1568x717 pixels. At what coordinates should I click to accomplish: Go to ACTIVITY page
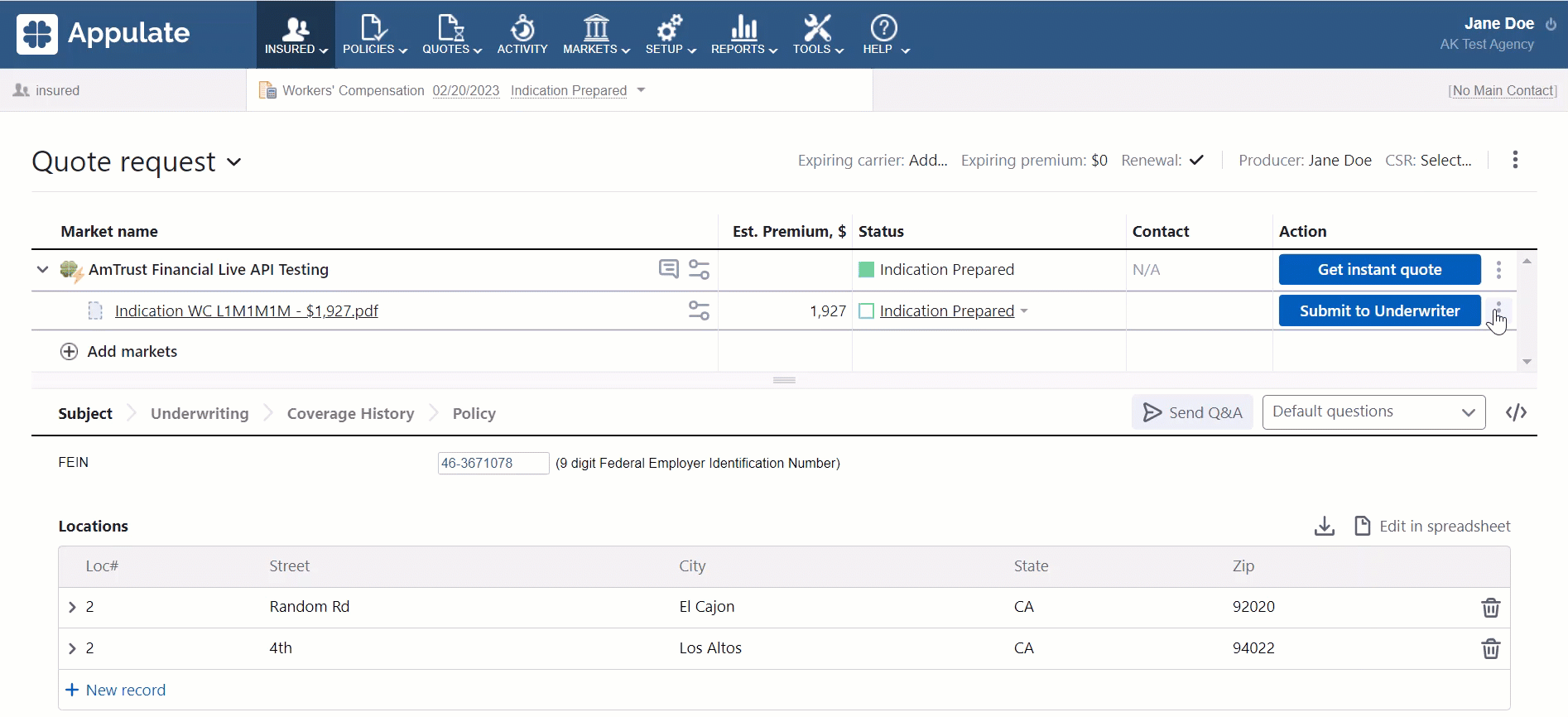(x=522, y=35)
